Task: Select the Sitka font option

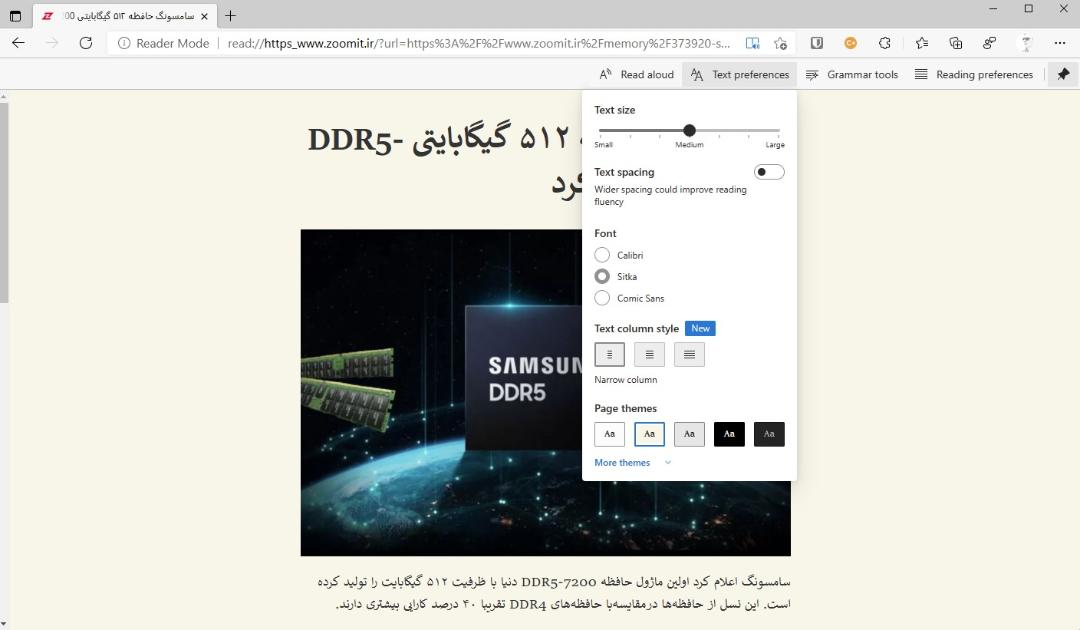Action: tap(602, 276)
